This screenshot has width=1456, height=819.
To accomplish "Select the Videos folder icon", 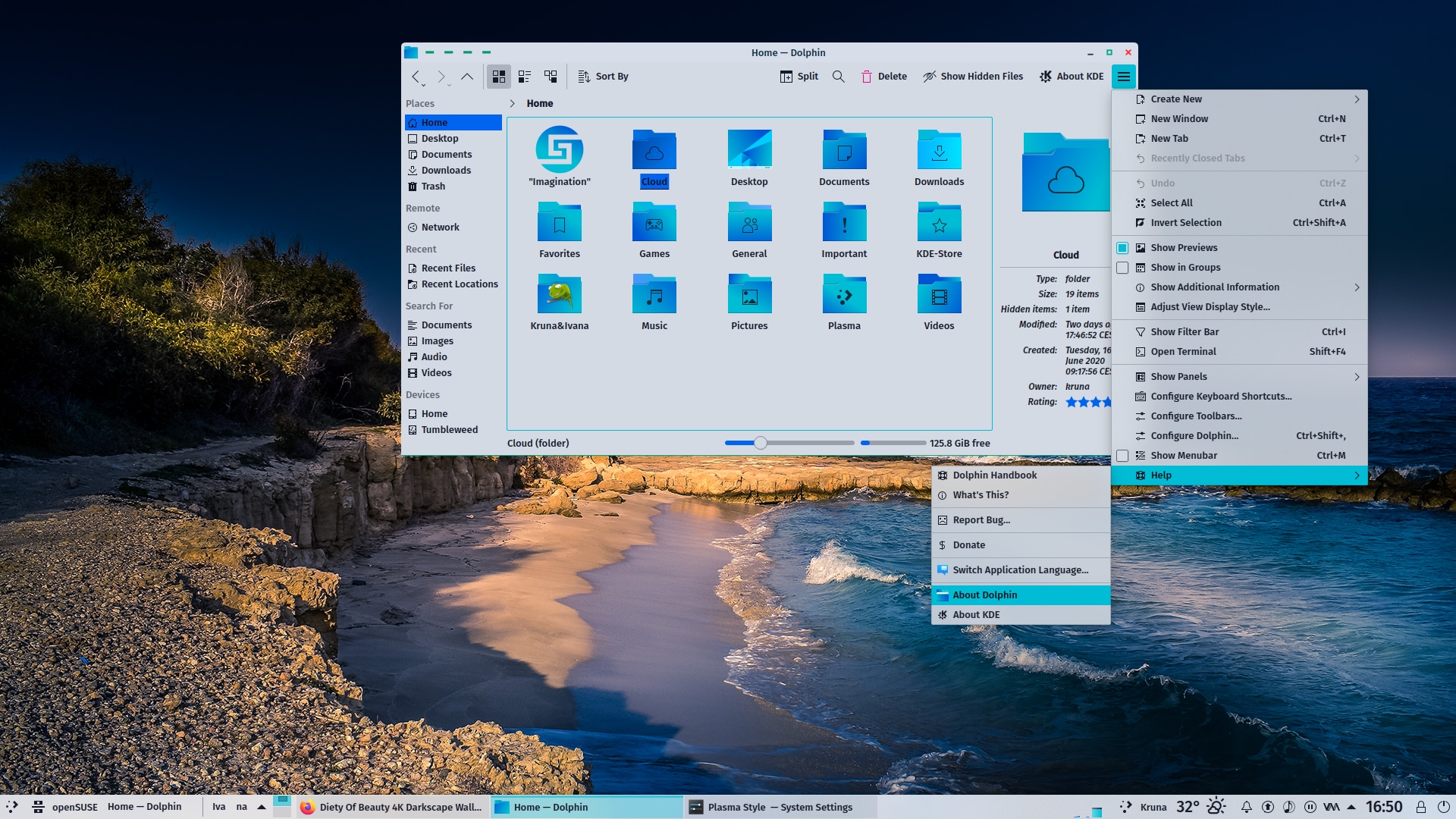I will point(939,294).
